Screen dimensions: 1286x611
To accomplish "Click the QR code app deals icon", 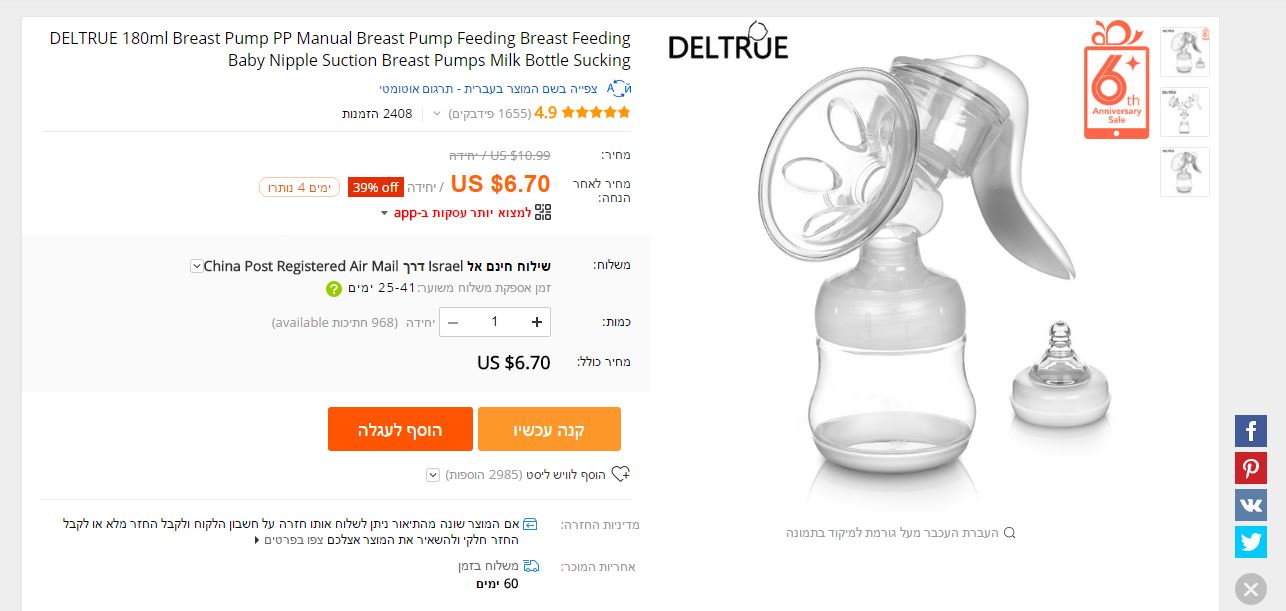I will coord(543,212).
